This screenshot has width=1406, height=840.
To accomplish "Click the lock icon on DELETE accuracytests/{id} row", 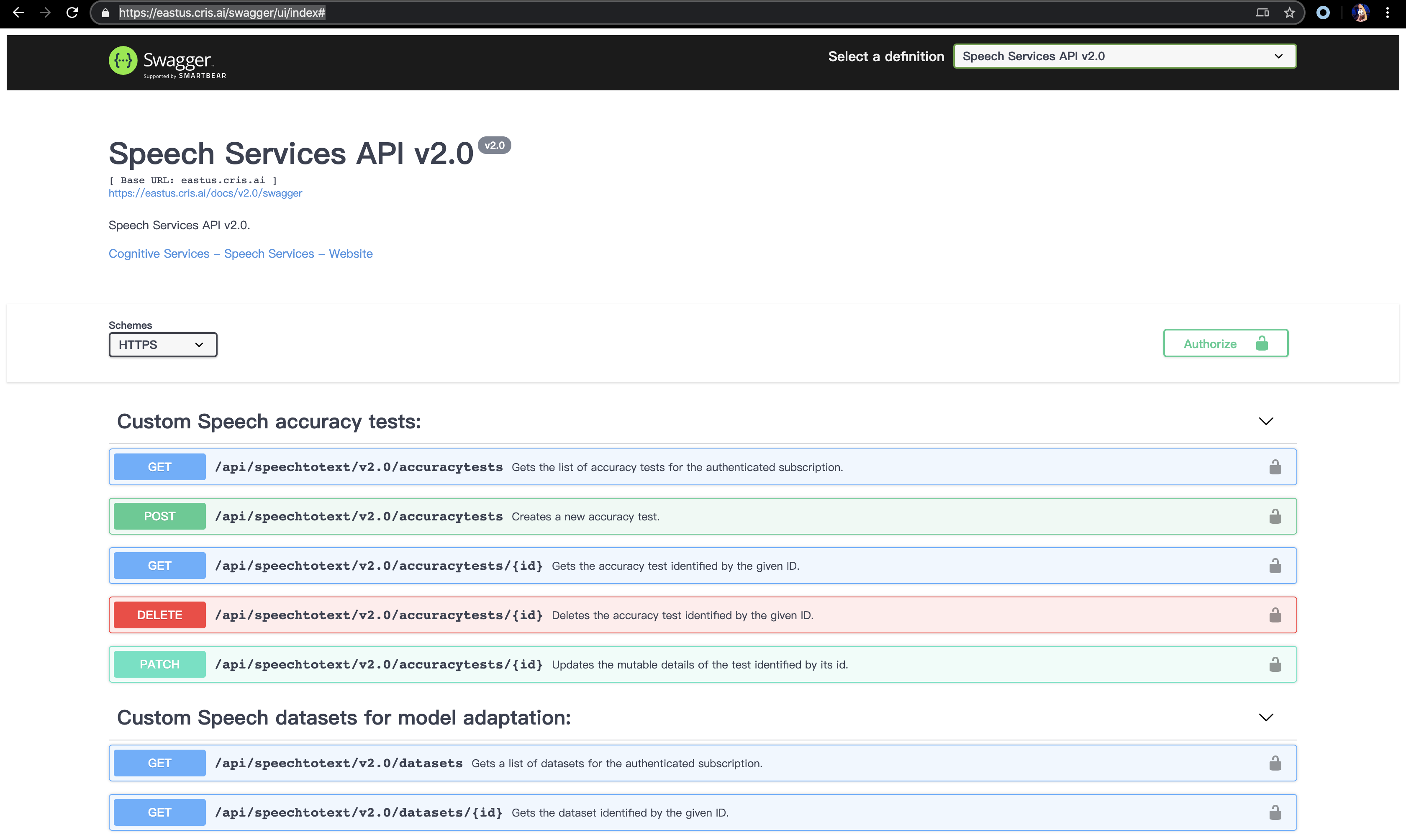I will point(1275,615).
